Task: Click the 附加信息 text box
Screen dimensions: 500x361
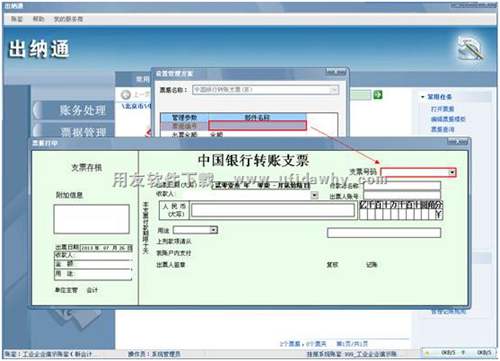Action: (x=91, y=219)
